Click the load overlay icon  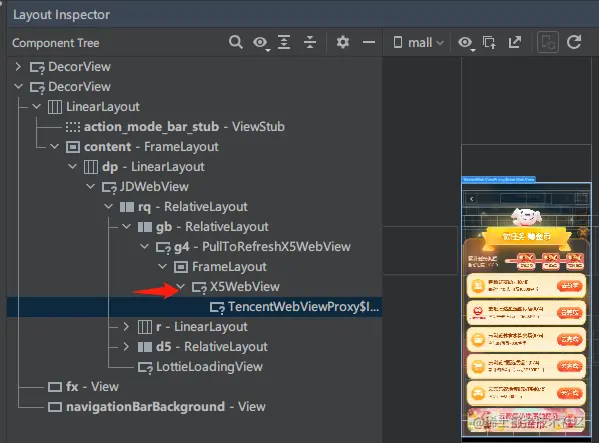(489, 42)
